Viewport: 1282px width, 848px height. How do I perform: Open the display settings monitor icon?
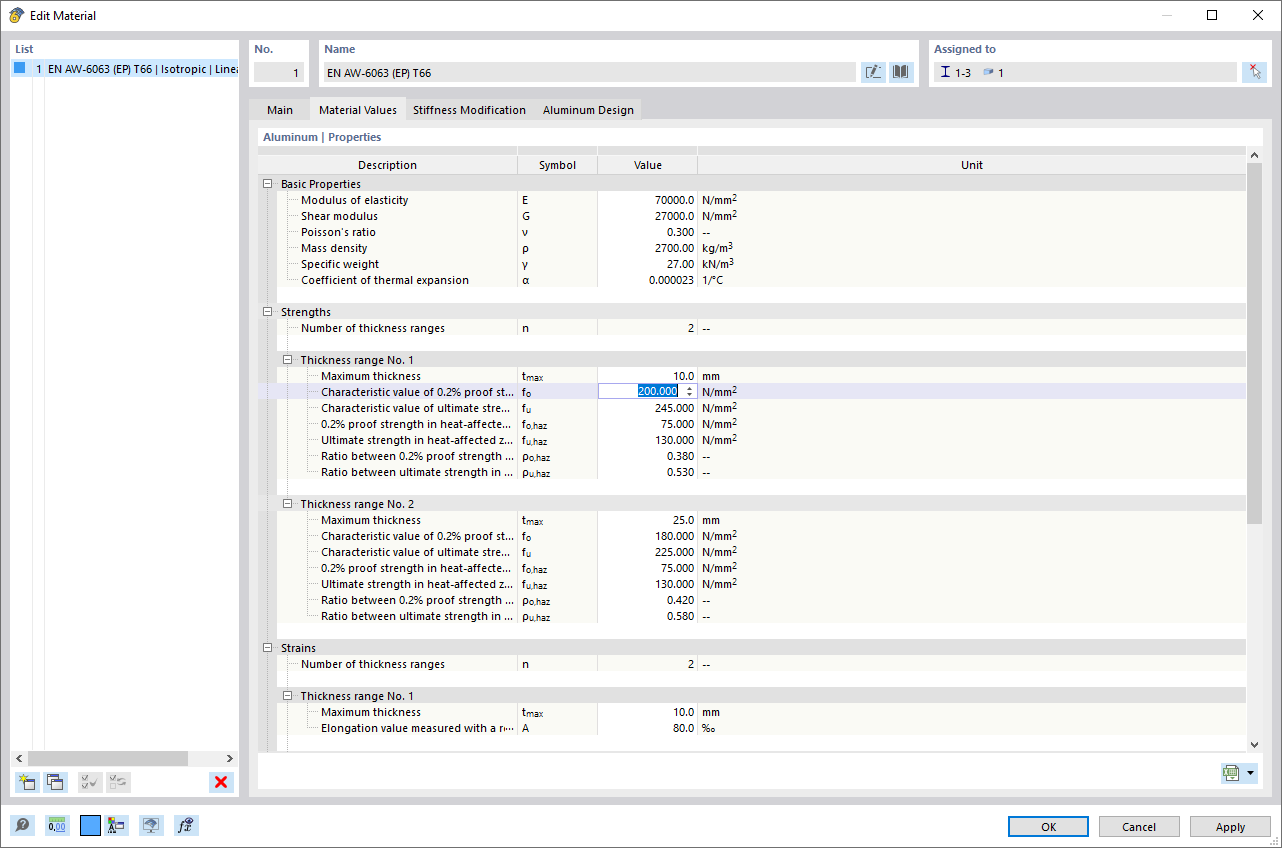click(150, 825)
